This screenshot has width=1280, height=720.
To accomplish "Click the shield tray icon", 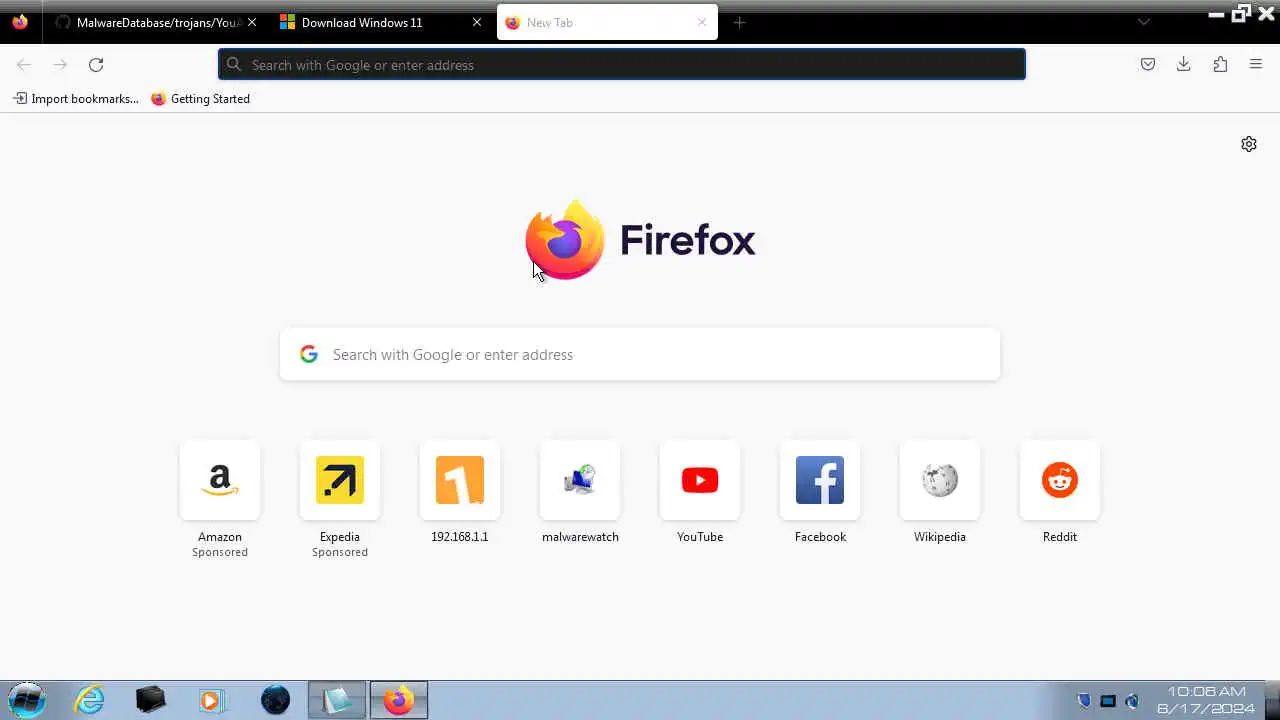I will pyautogui.click(x=1084, y=701).
